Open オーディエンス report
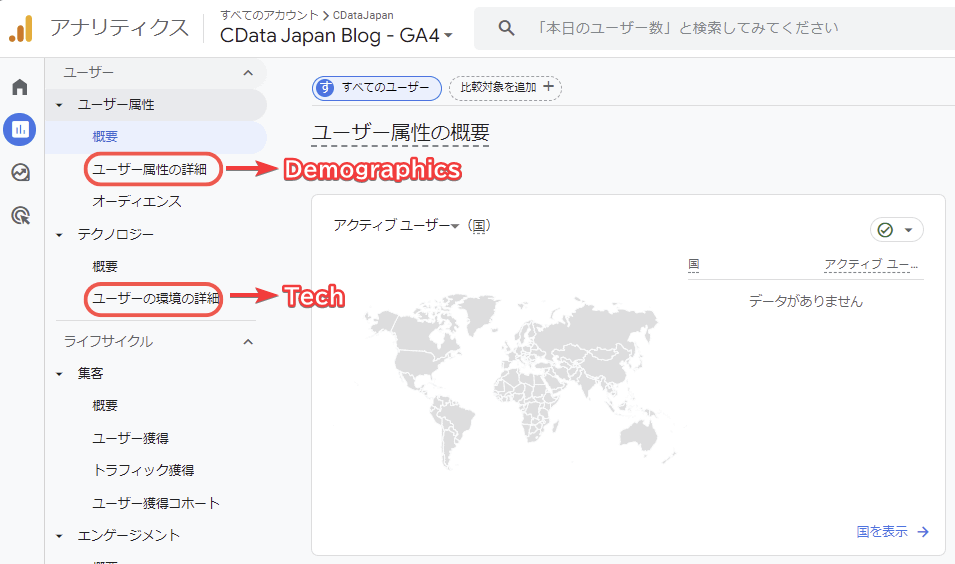 (x=137, y=202)
